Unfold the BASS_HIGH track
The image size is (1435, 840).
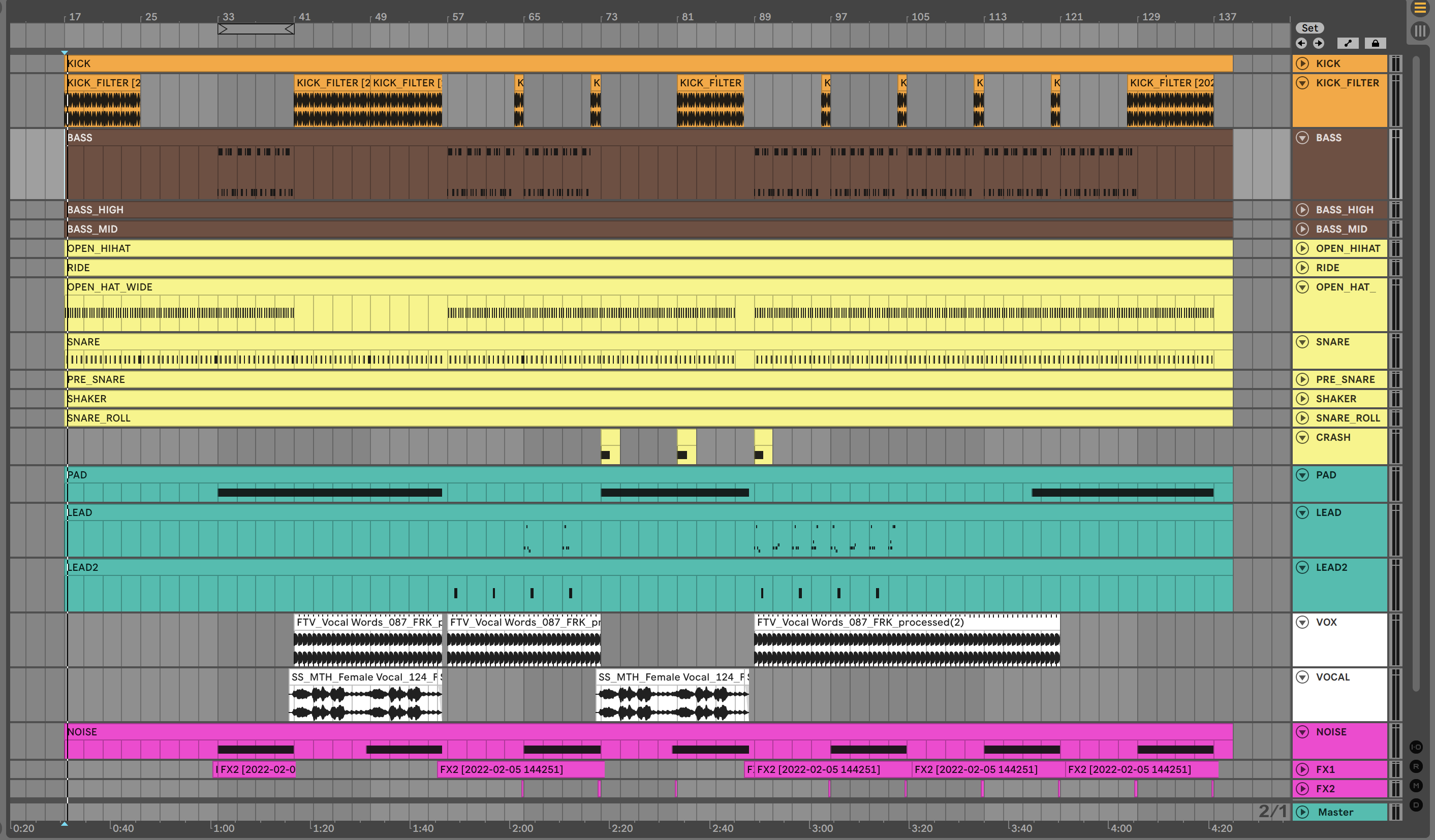[1302, 210]
